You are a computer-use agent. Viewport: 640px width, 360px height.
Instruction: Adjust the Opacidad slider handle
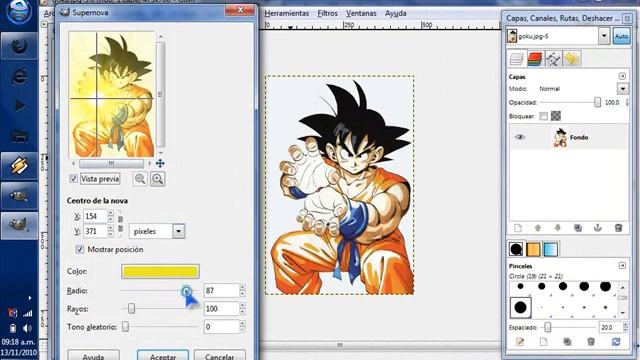tap(598, 102)
